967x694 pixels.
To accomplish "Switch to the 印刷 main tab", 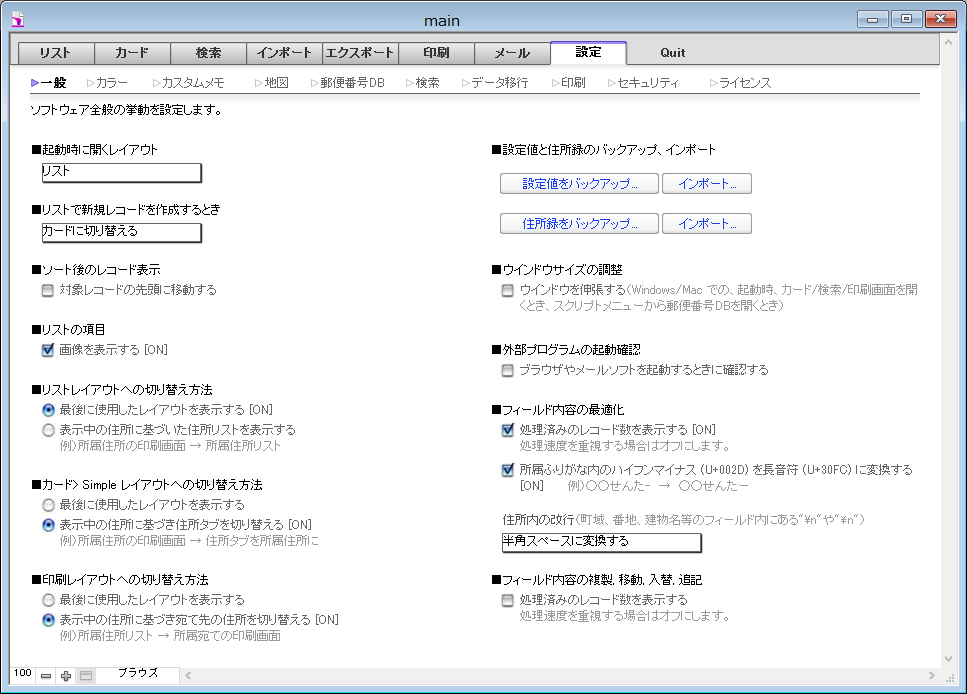I will pos(436,53).
